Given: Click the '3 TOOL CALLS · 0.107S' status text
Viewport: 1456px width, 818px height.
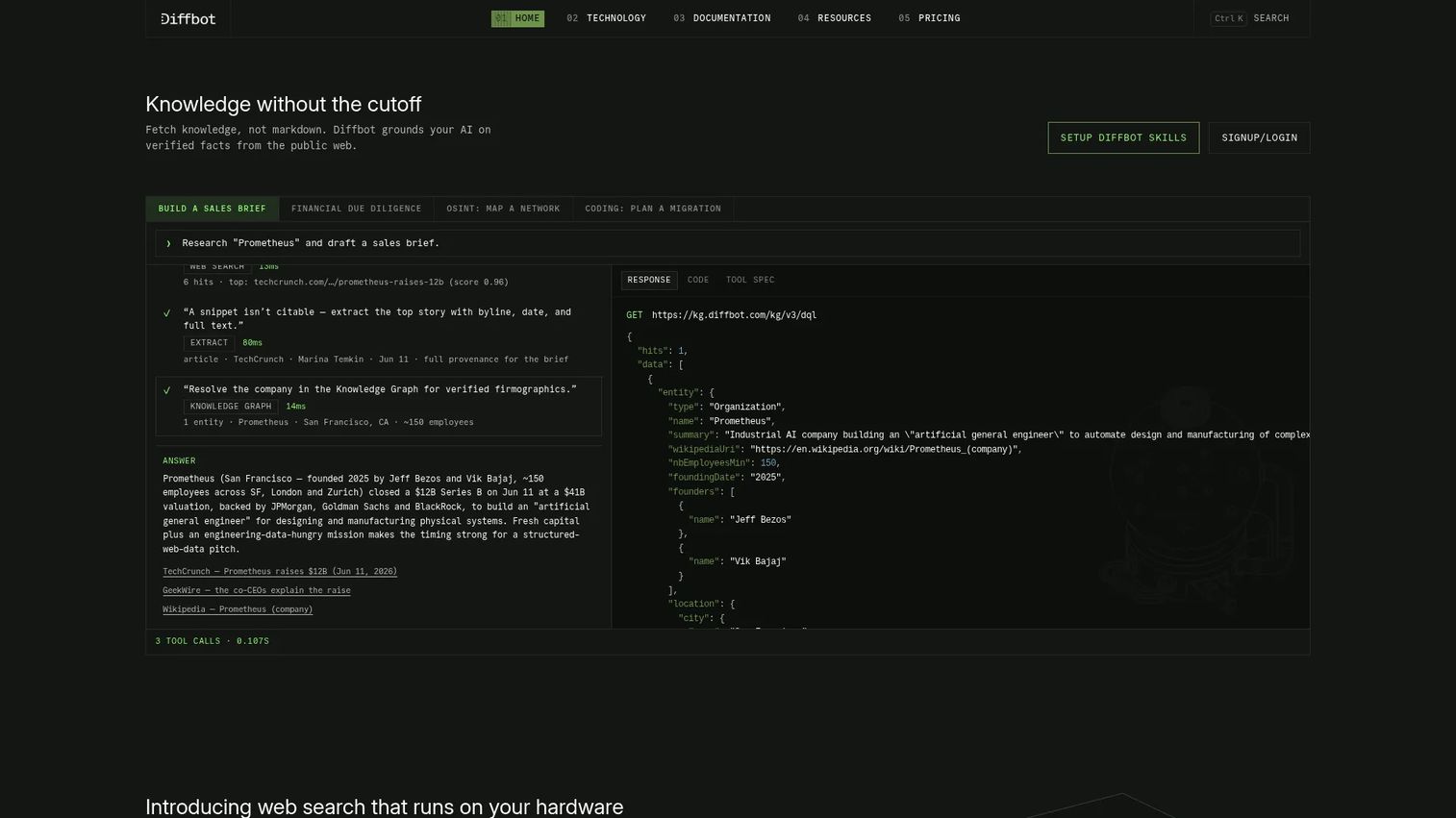Looking at the screenshot, I should 213,641.
